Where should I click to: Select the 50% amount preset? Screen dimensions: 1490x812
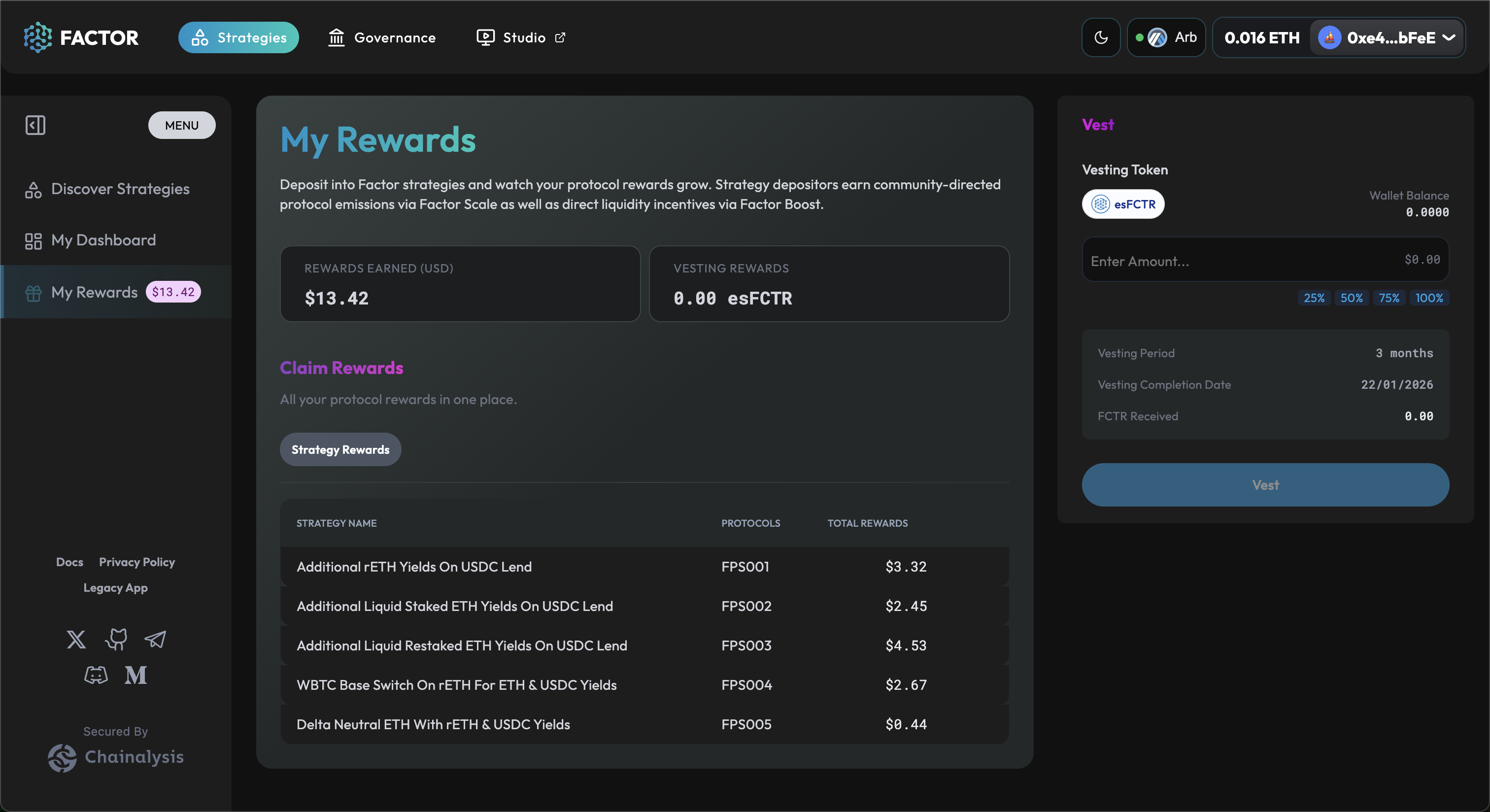point(1351,298)
